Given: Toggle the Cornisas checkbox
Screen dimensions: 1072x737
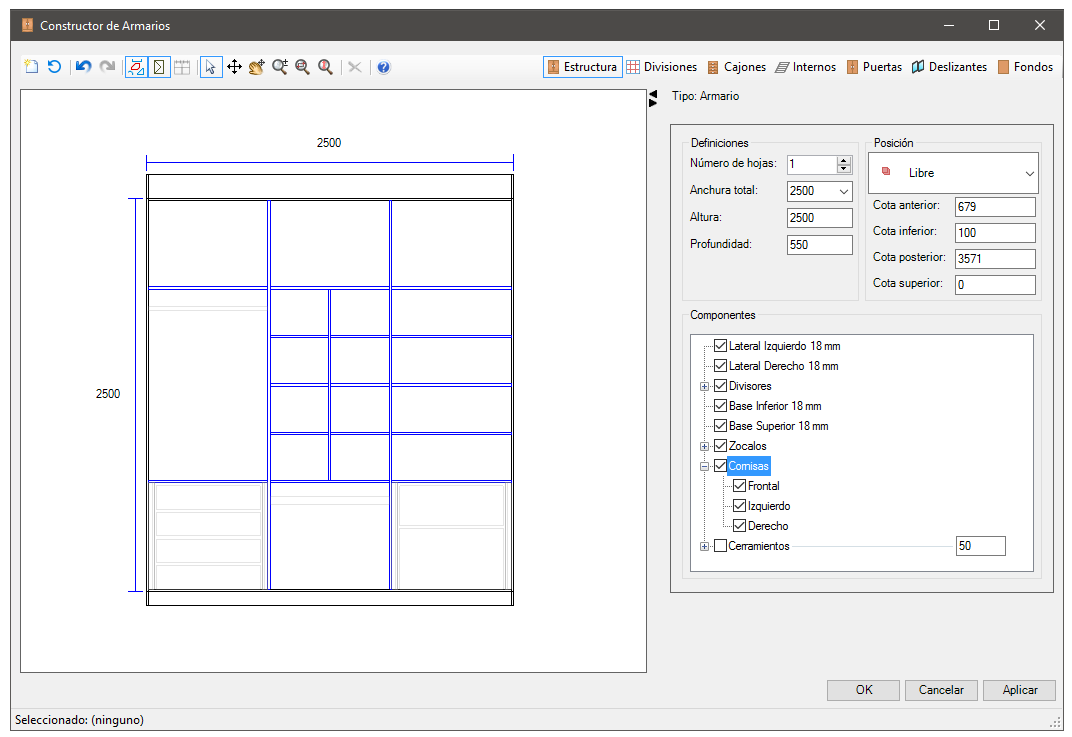Looking at the screenshot, I should (x=720, y=466).
